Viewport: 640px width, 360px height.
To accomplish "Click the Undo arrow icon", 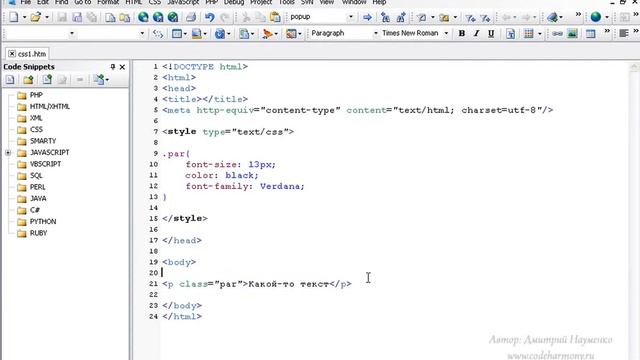I will pyautogui.click(x=209, y=17).
